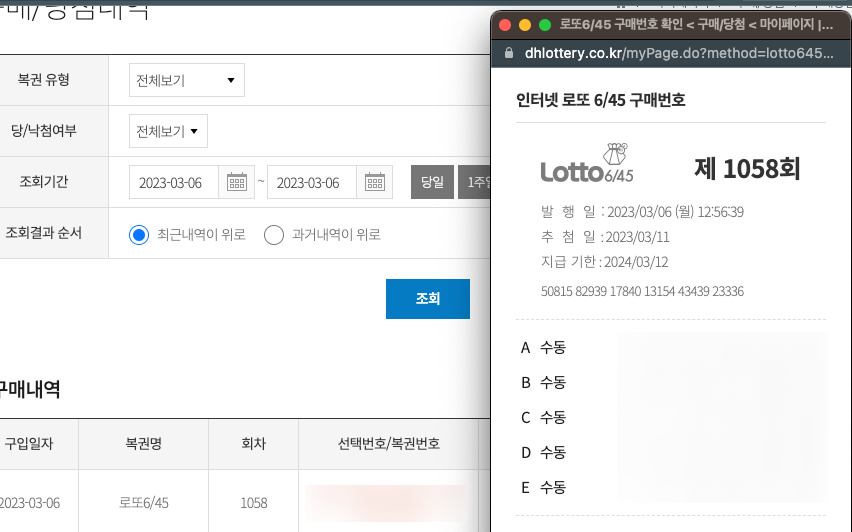Click the 로또6/45 cell in purchase table

pyautogui.click(x=143, y=503)
